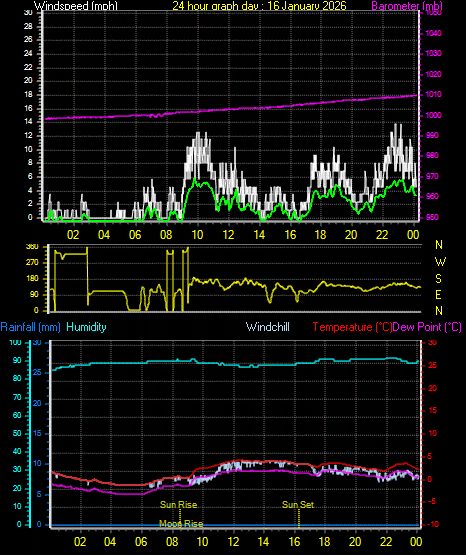Click the 100 value on the humidity axis
The width and height of the screenshot is (466, 555).
(x=15, y=343)
